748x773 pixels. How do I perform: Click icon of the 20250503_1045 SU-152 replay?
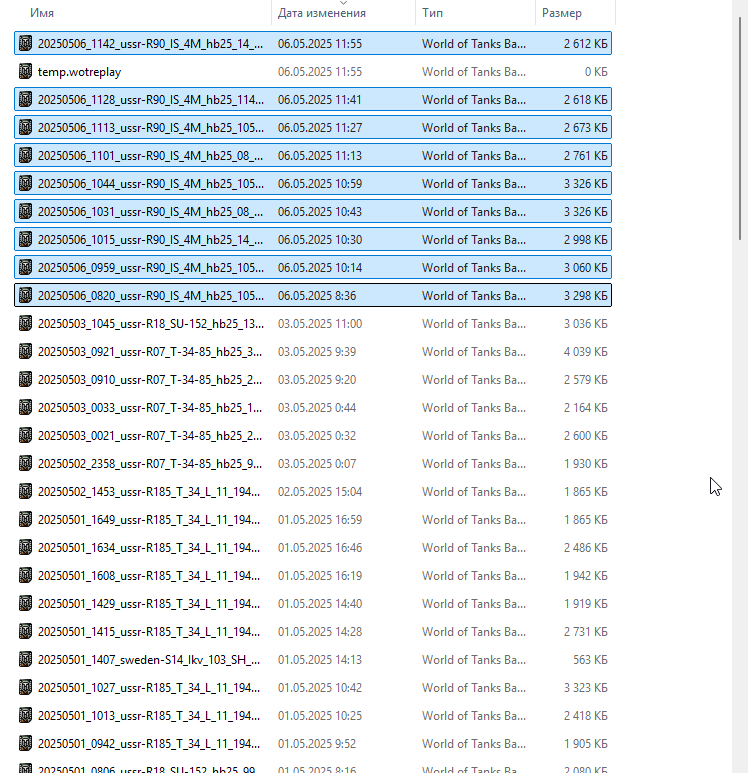coord(25,323)
